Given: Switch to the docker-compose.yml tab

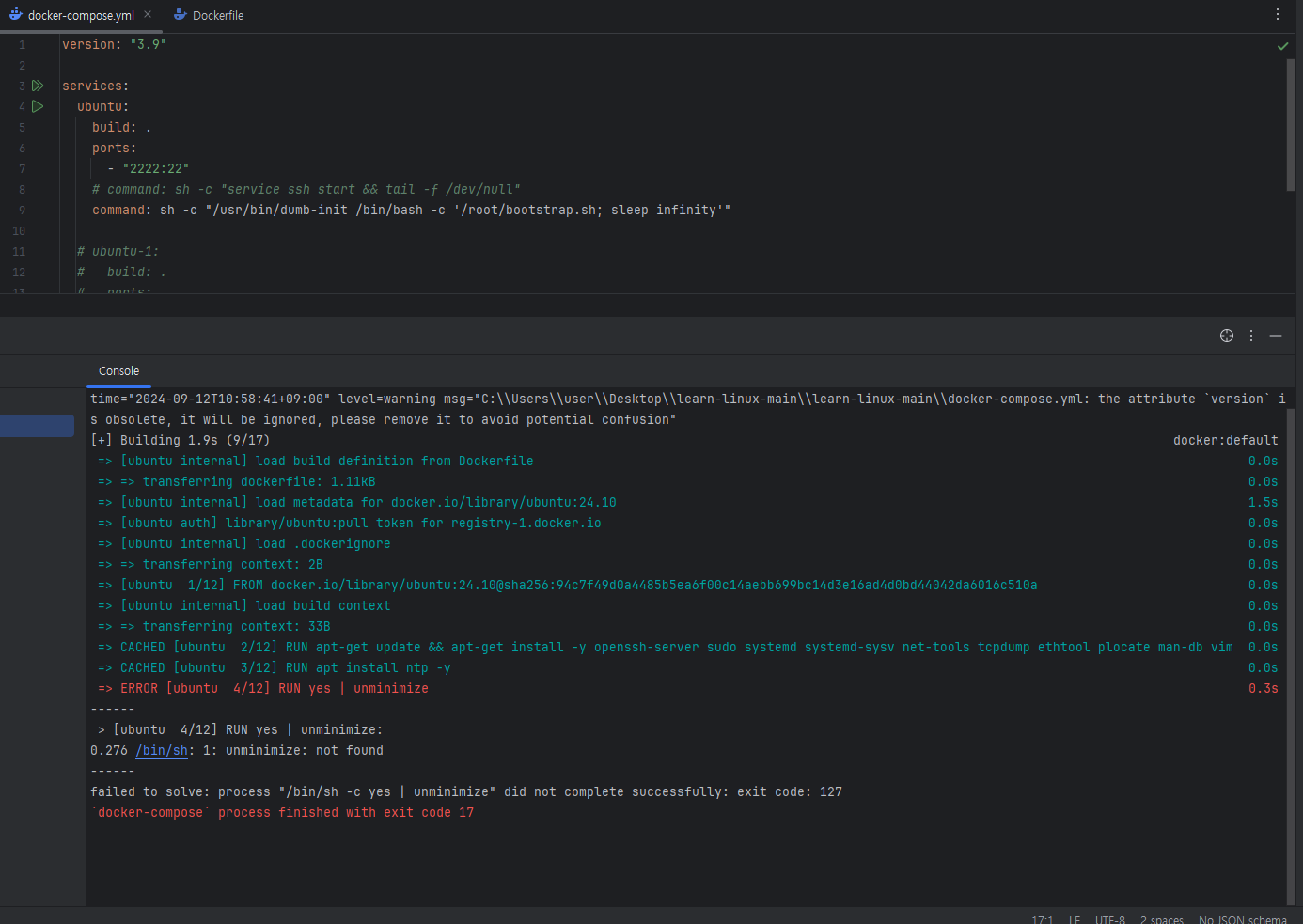Looking at the screenshot, I should pos(80,15).
